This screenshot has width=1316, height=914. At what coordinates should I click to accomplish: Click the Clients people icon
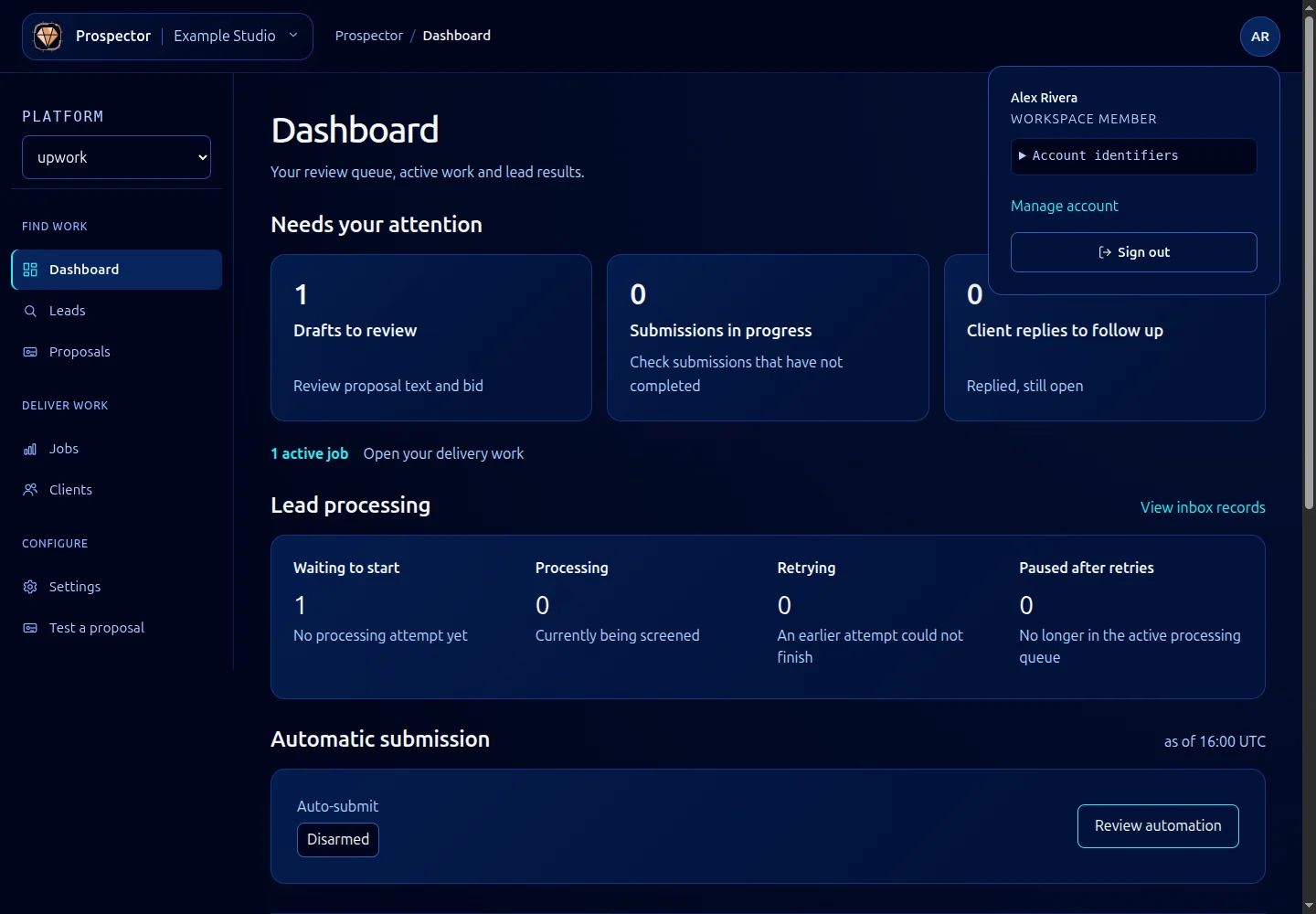pos(30,490)
